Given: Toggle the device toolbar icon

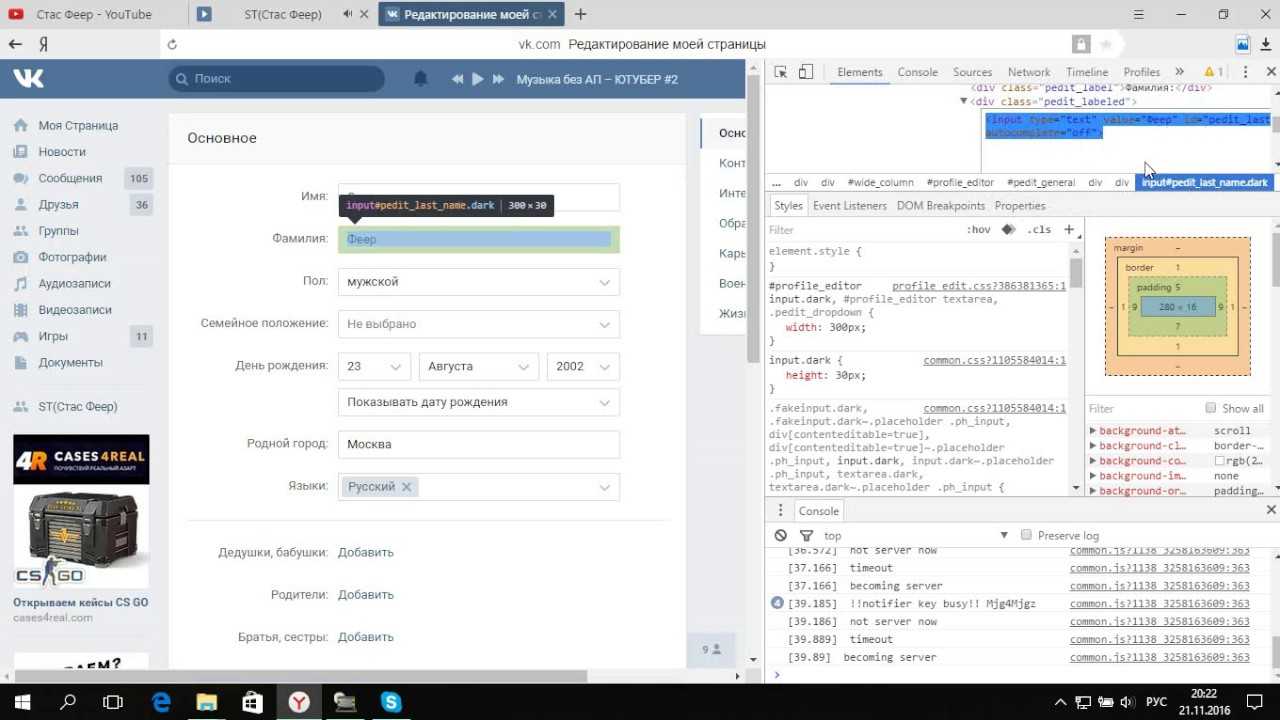Looking at the screenshot, I should click(x=806, y=72).
